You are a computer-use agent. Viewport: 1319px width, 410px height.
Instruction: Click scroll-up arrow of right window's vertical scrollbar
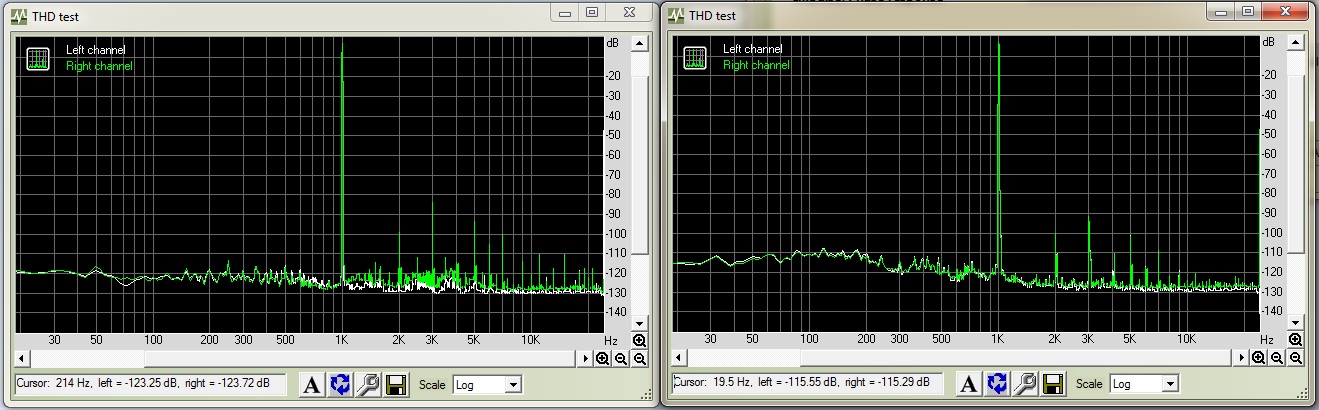[1295, 42]
